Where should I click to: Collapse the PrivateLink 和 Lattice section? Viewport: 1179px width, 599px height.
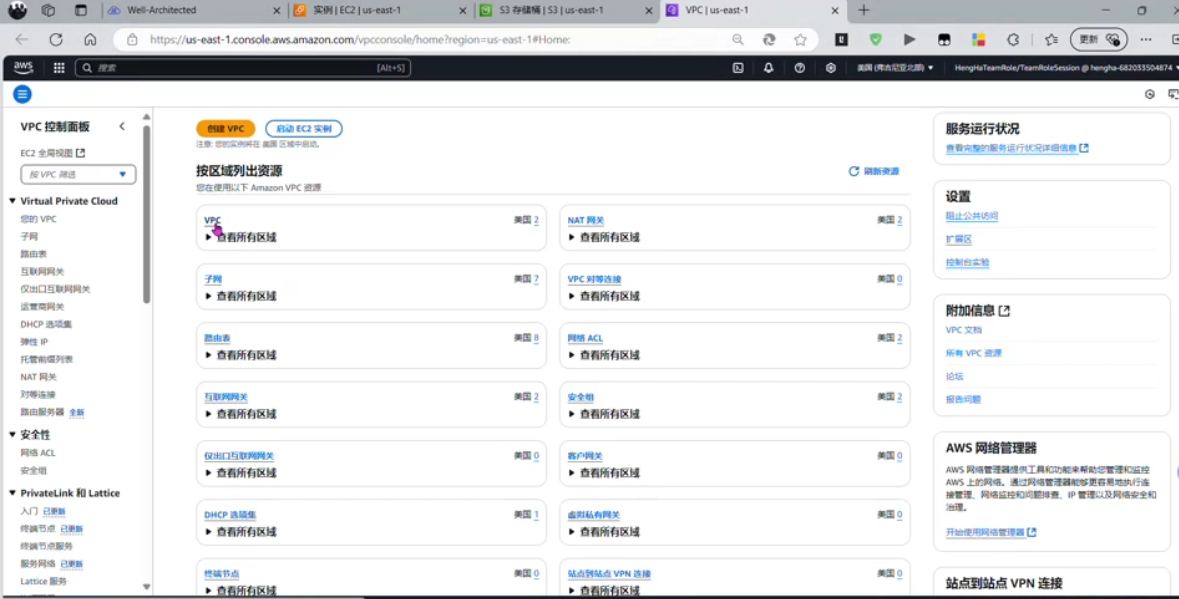(x=12, y=493)
